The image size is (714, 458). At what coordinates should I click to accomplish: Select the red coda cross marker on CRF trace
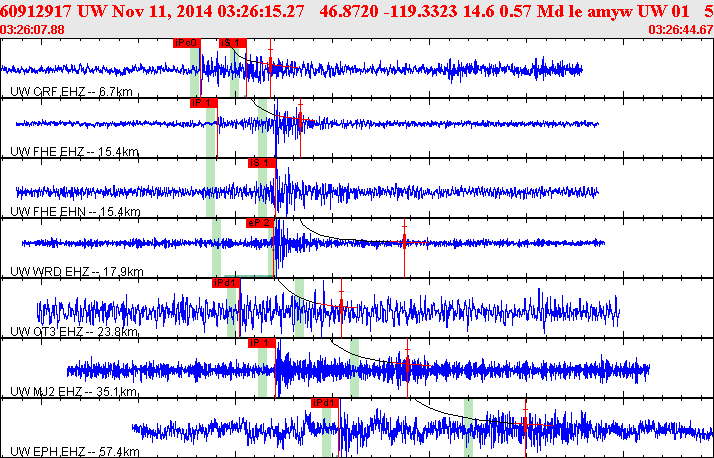pyautogui.click(x=270, y=67)
